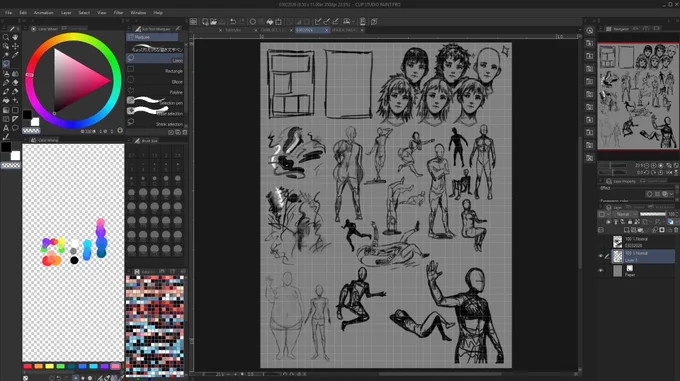
Task: Select the highlighted Selection area tool
Action: tap(6, 64)
